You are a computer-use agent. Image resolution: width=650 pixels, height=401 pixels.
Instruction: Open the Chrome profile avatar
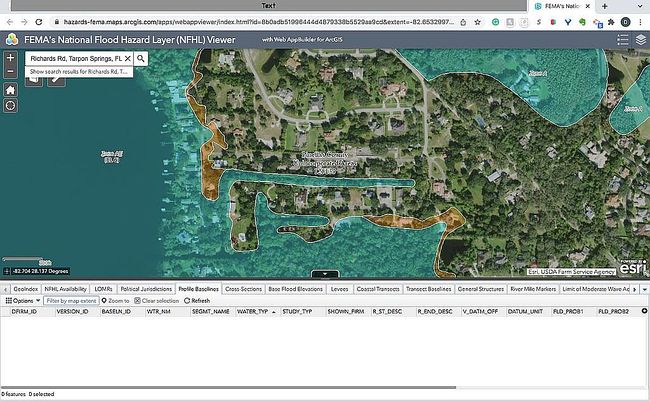[x=626, y=22]
